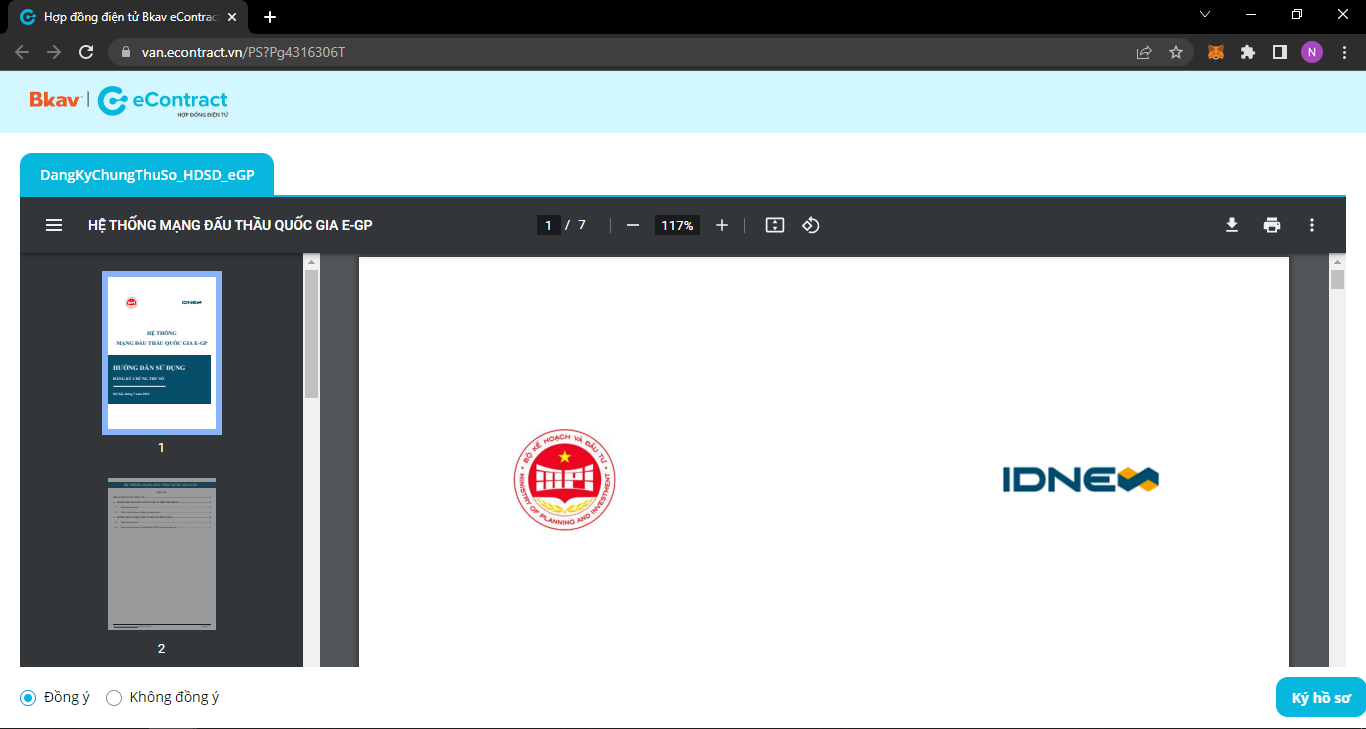
Task: Zoom out with the minus icon
Action: [632, 225]
